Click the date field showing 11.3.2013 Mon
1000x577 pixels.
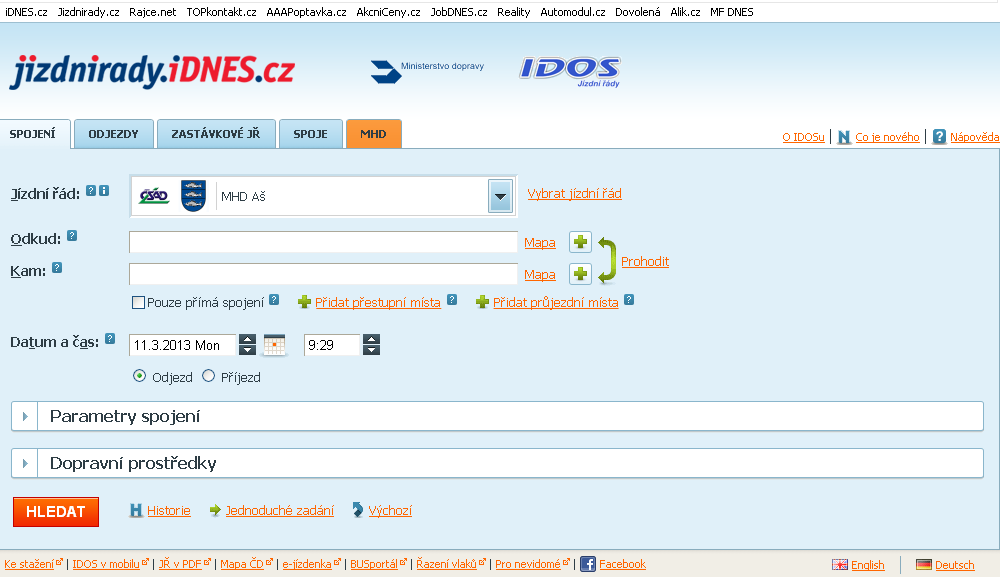pos(183,345)
